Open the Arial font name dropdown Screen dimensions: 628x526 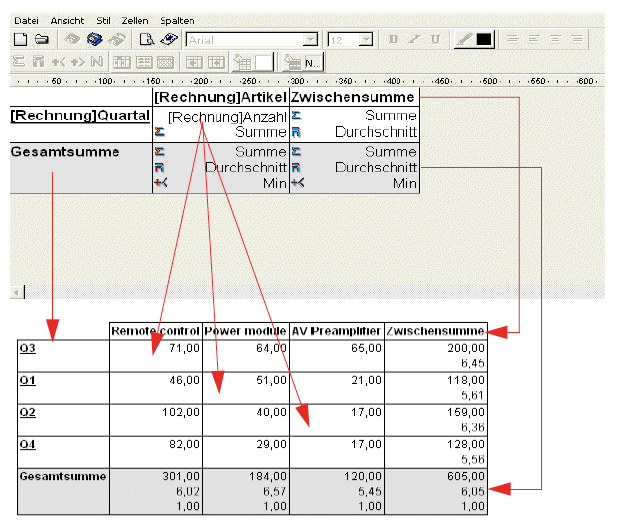pos(311,39)
